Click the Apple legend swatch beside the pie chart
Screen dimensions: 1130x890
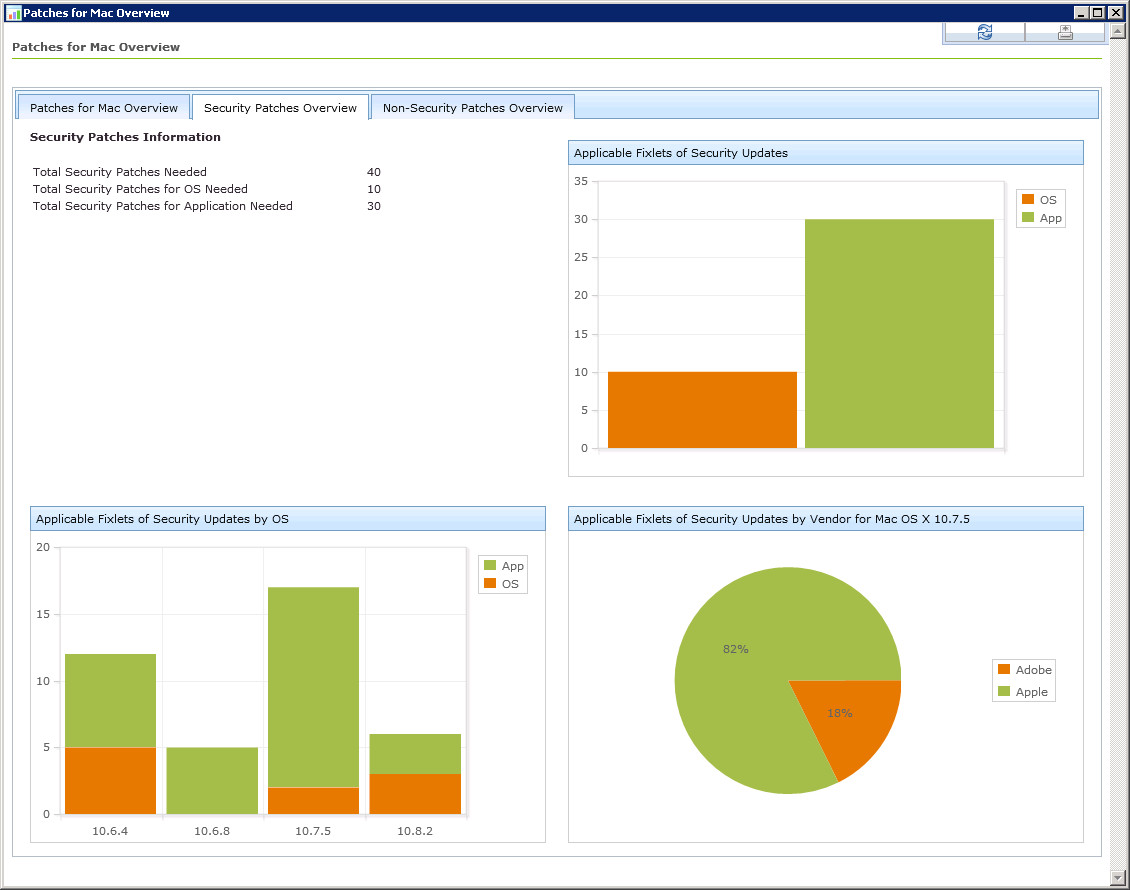tap(1004, 692)
